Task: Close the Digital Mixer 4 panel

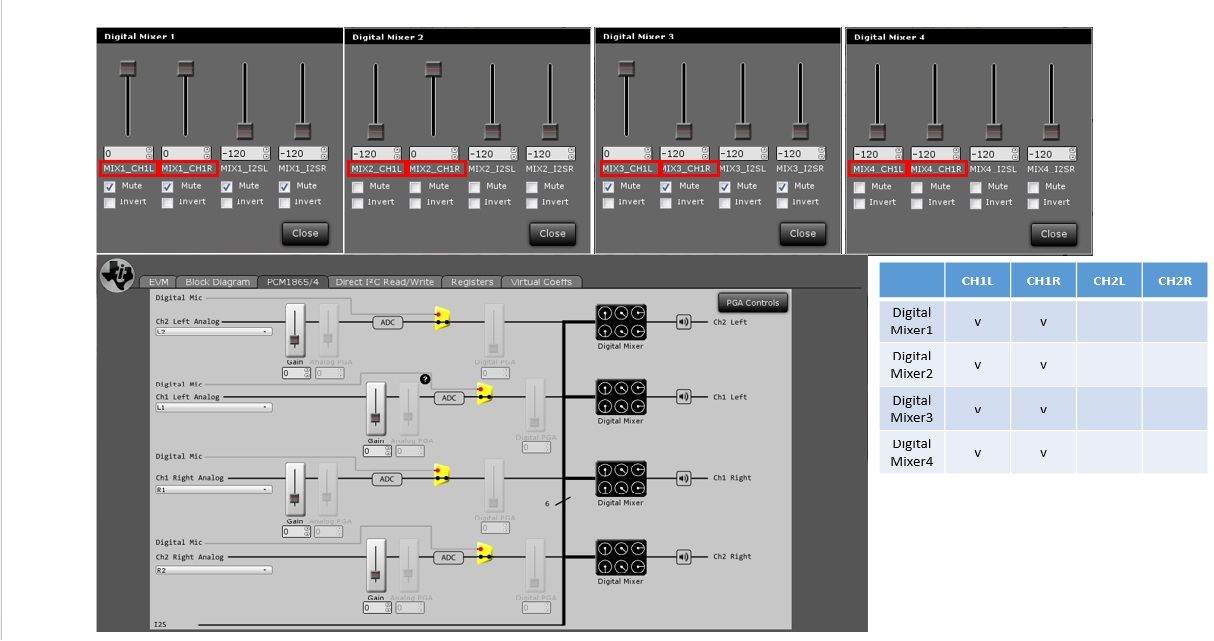Action: coord(1054,233)
